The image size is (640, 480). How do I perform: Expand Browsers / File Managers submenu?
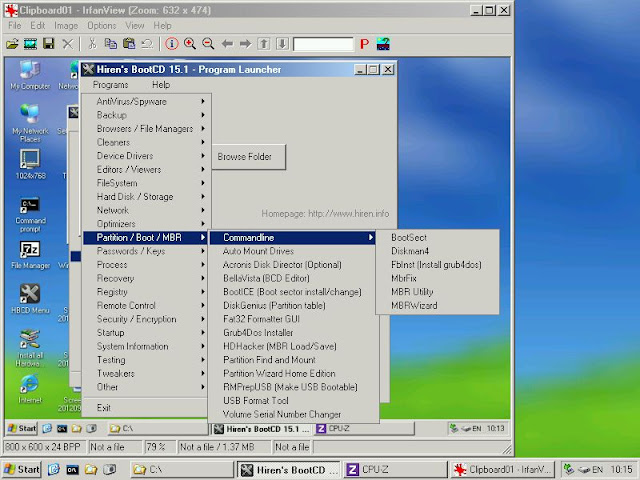147,129
